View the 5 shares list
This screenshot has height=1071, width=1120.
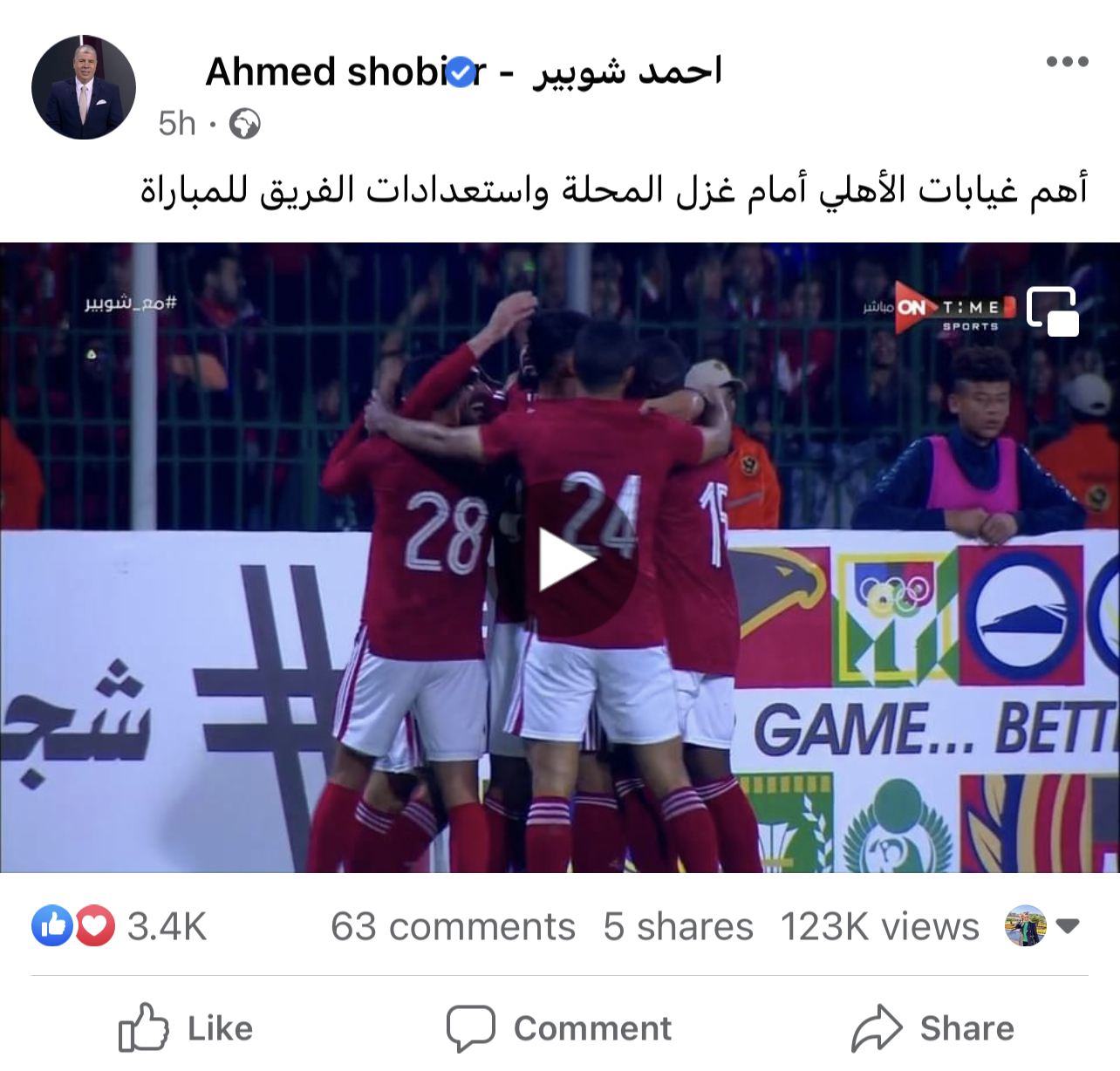click(x=678, y=926)
